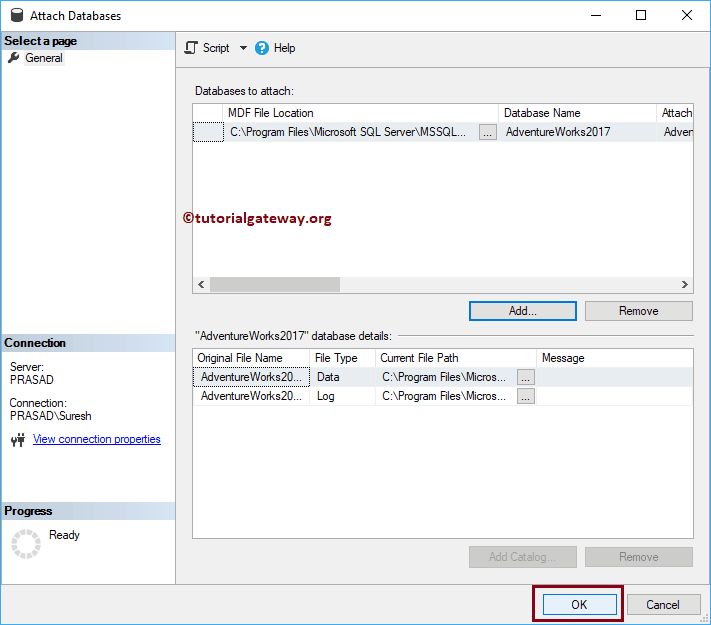Click the Add... button
This screenshot has width=711, height=625.
pos(523,311)
